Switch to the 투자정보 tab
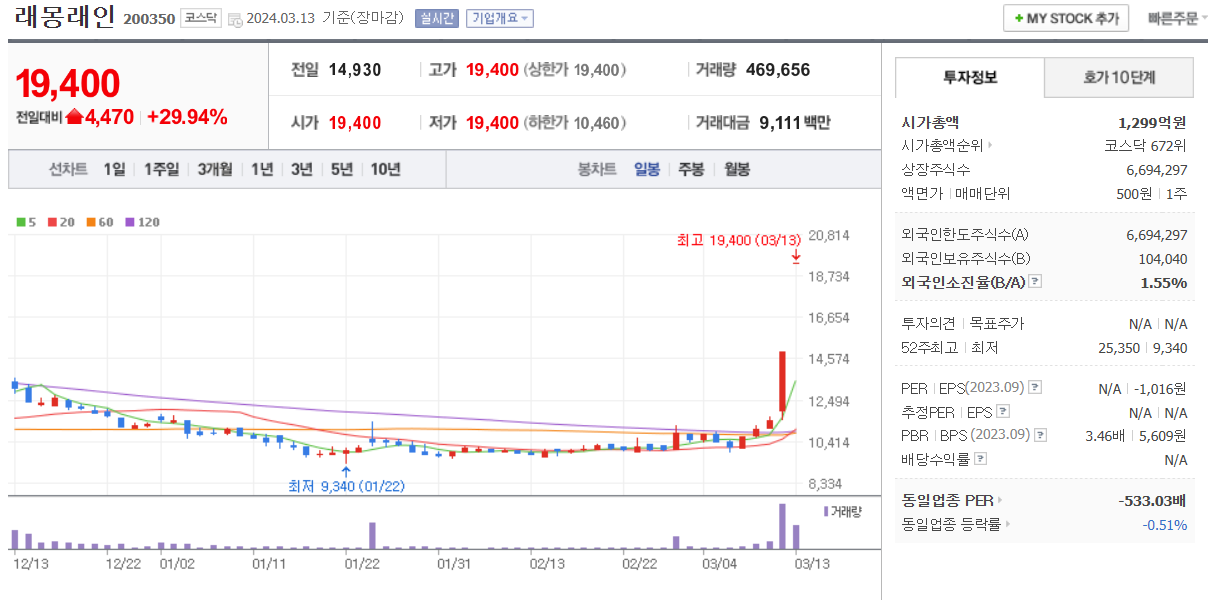Image resolution: width=1217 pixels, height=600 pixels. point(969,77)
